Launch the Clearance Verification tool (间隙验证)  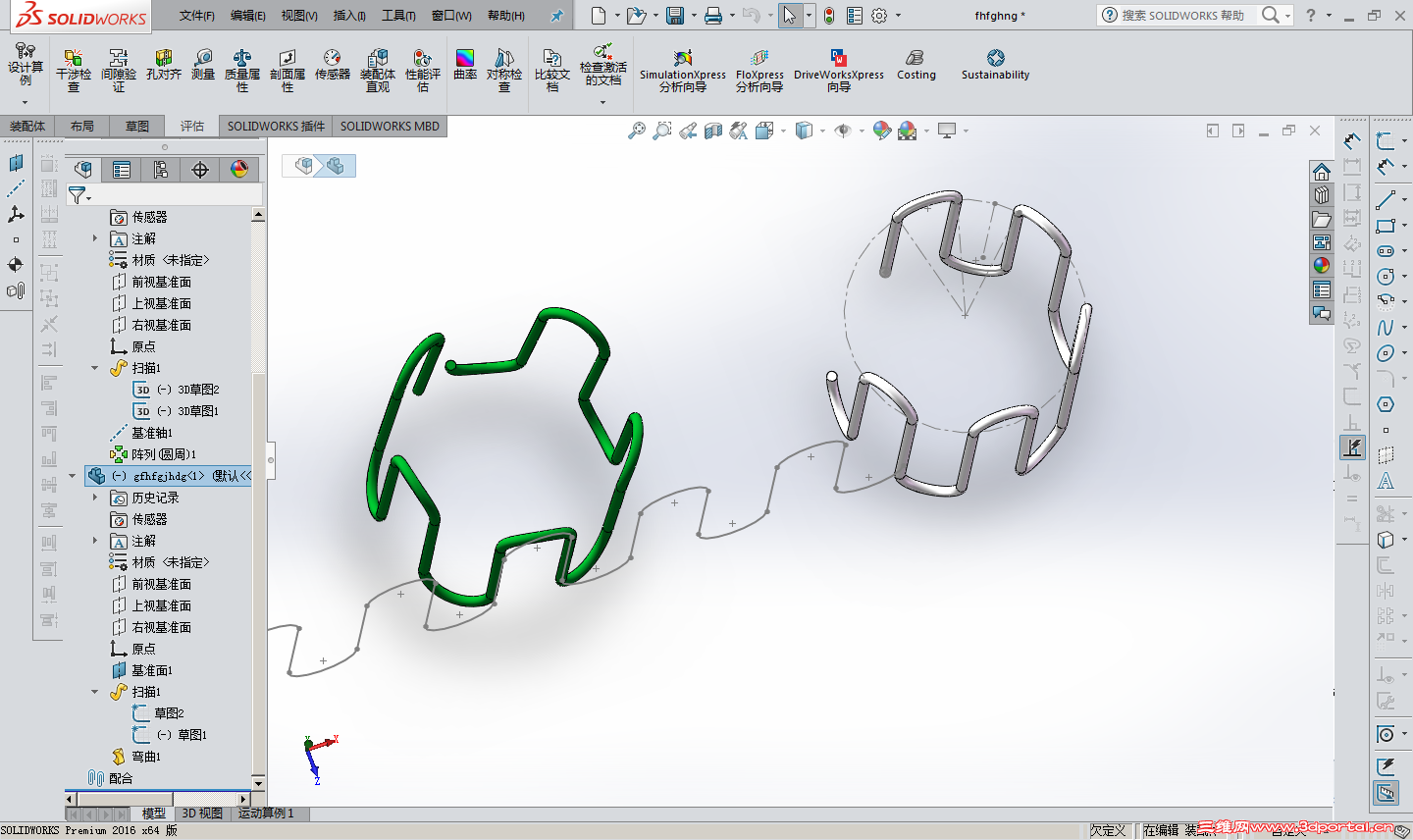119,70
